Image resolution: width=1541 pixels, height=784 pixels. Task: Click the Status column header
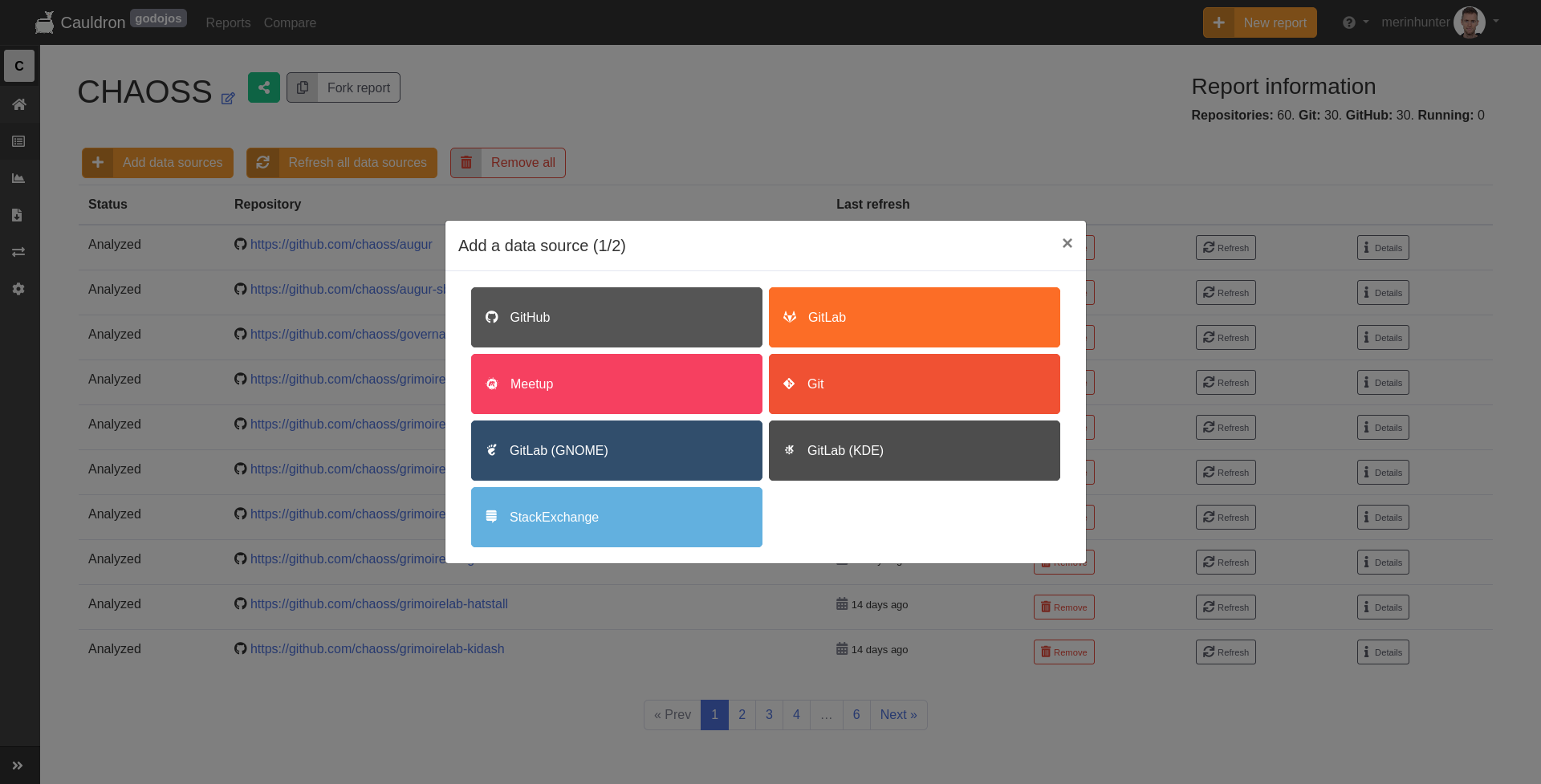click(108, 204)
